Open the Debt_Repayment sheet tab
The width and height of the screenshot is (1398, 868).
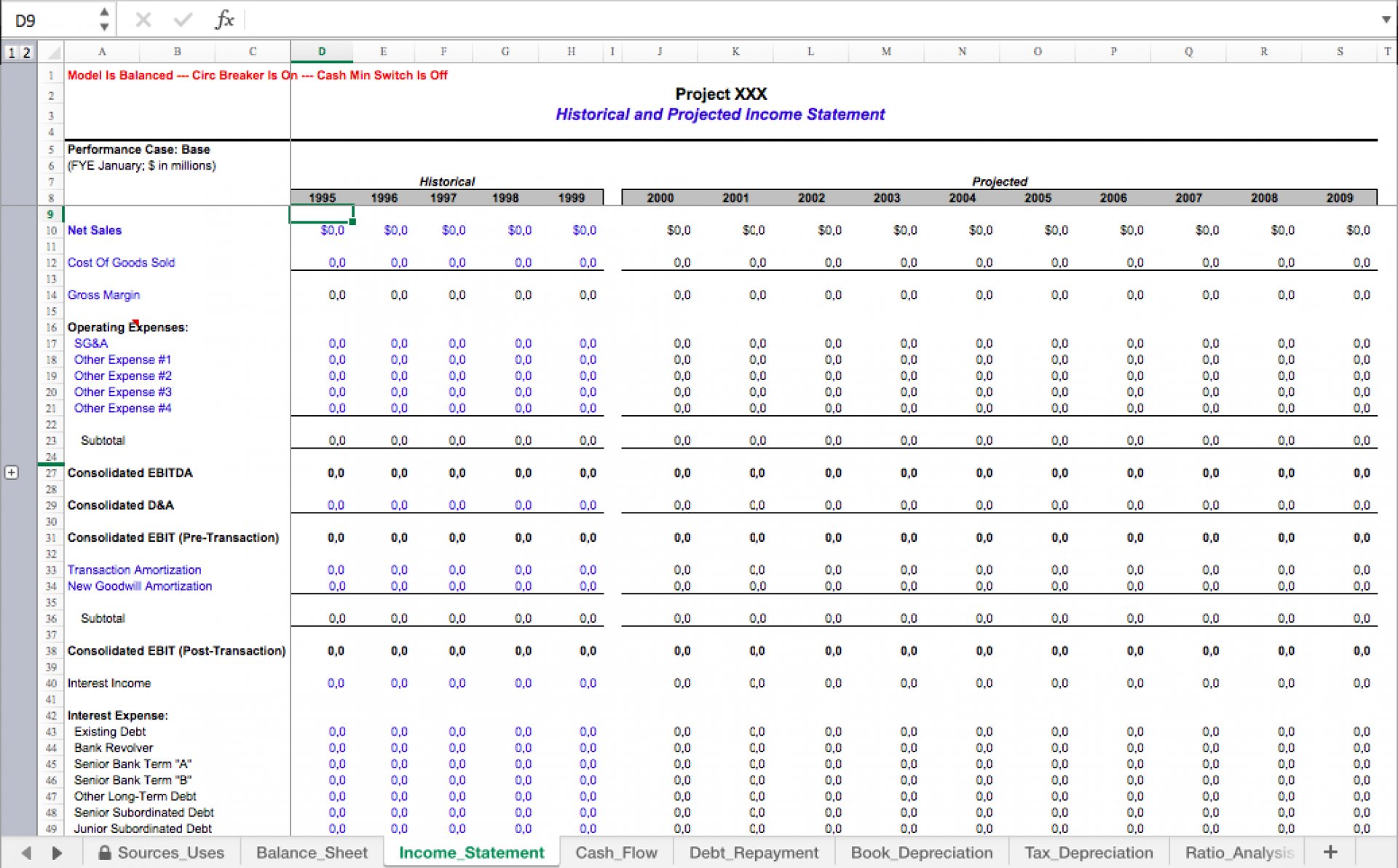point(754,852)
